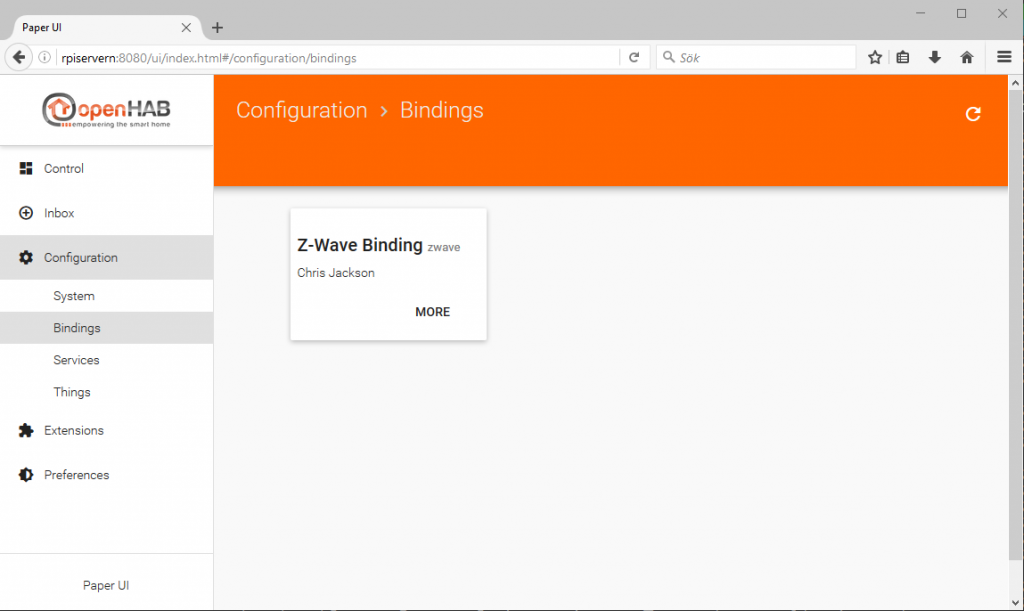Click the Sök search field
The image size is (1024, 611).
756,57
